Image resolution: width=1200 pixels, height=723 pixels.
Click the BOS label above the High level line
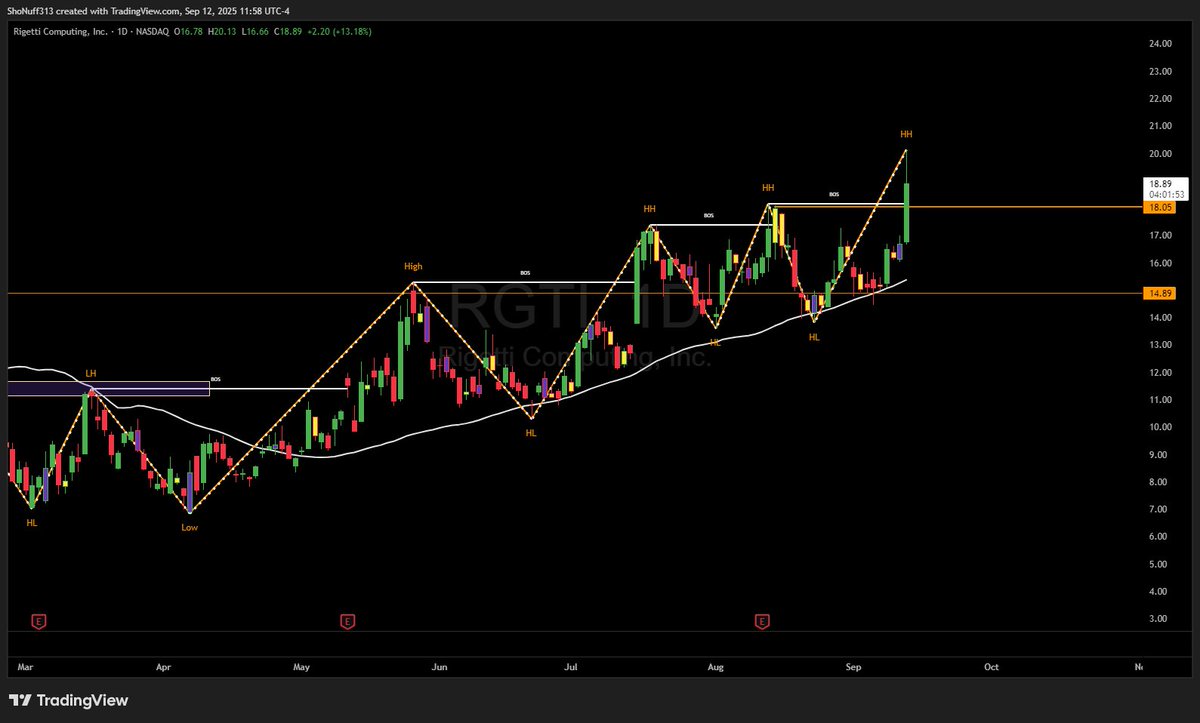click(x=525, y=273)
